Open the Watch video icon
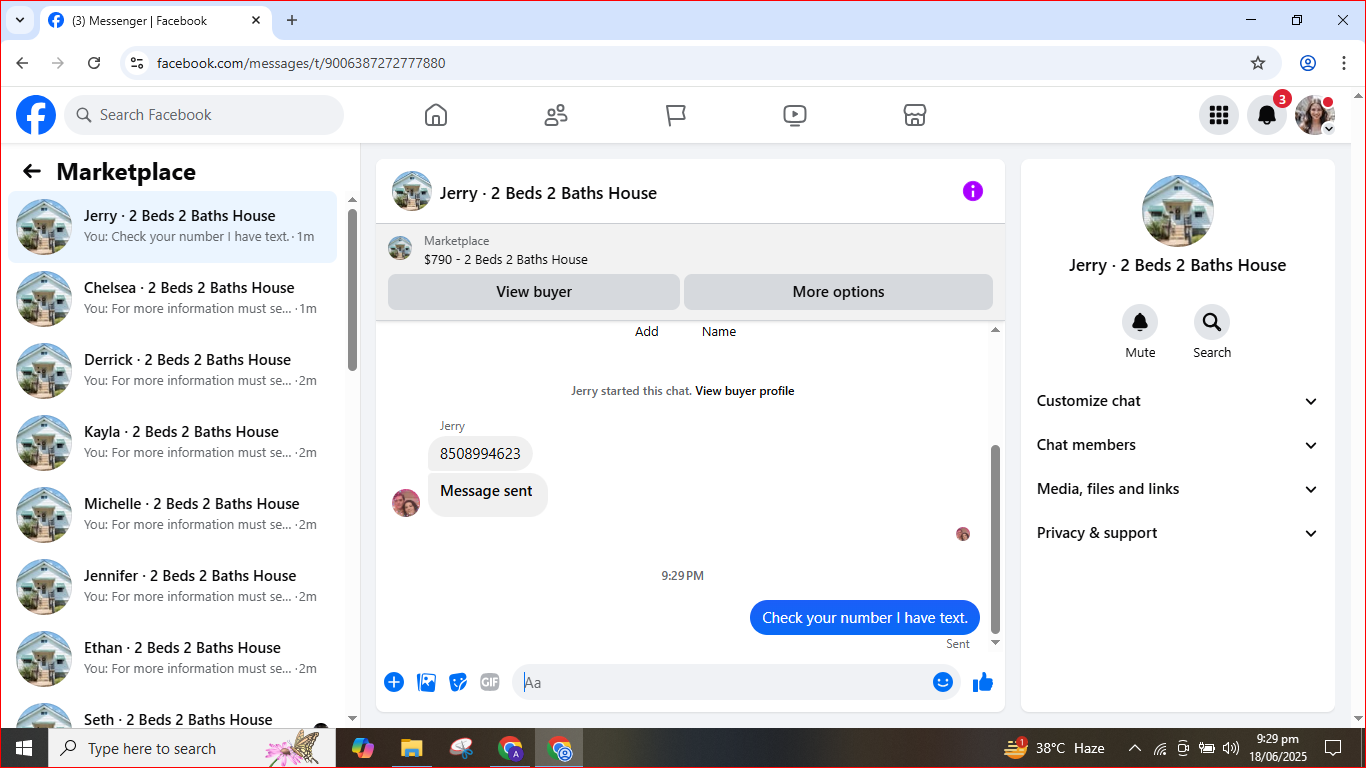The height and width of the screenshot is (768, 1366). [795, 115]
